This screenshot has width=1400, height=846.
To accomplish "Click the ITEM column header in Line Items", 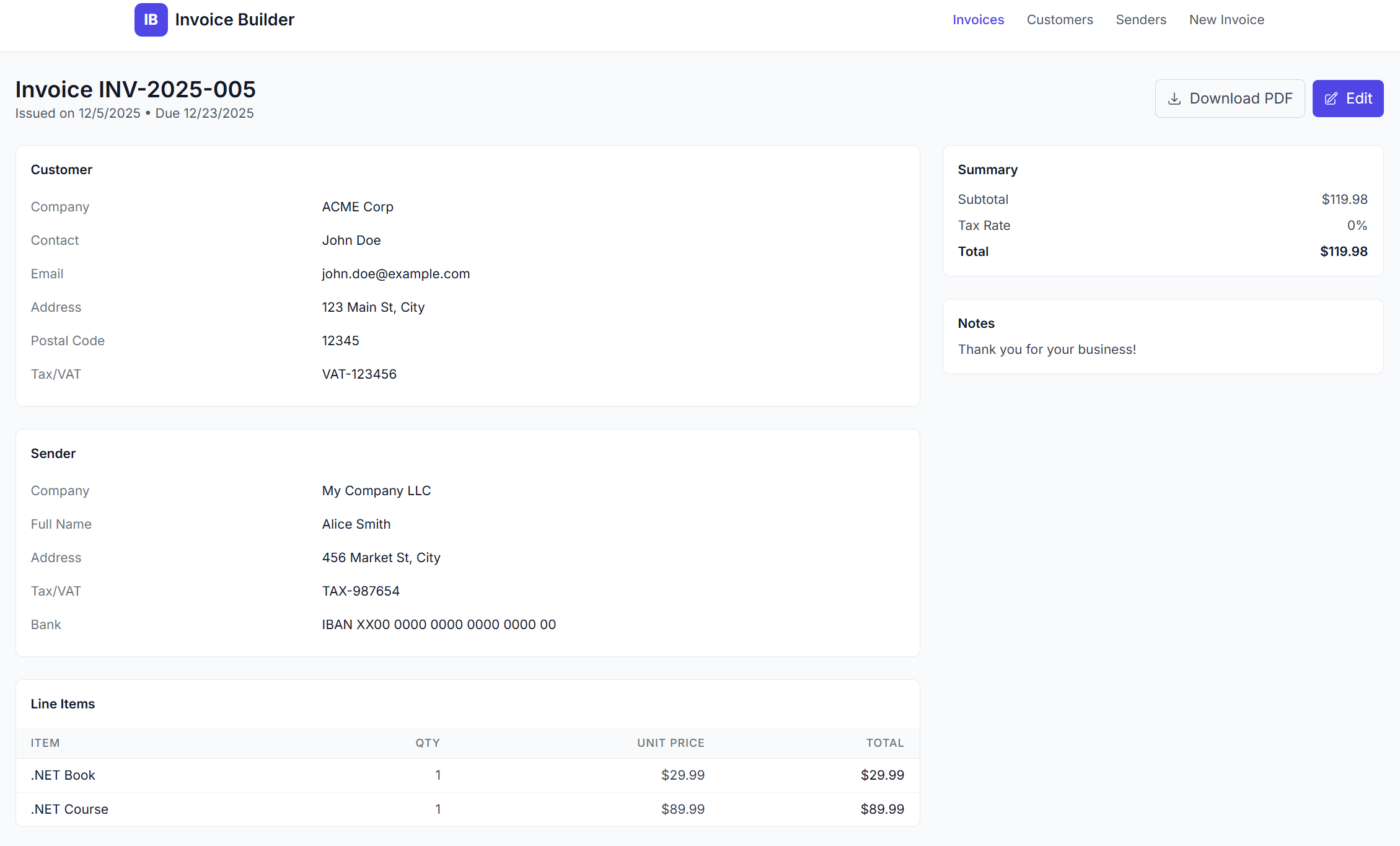I will 45,742.
